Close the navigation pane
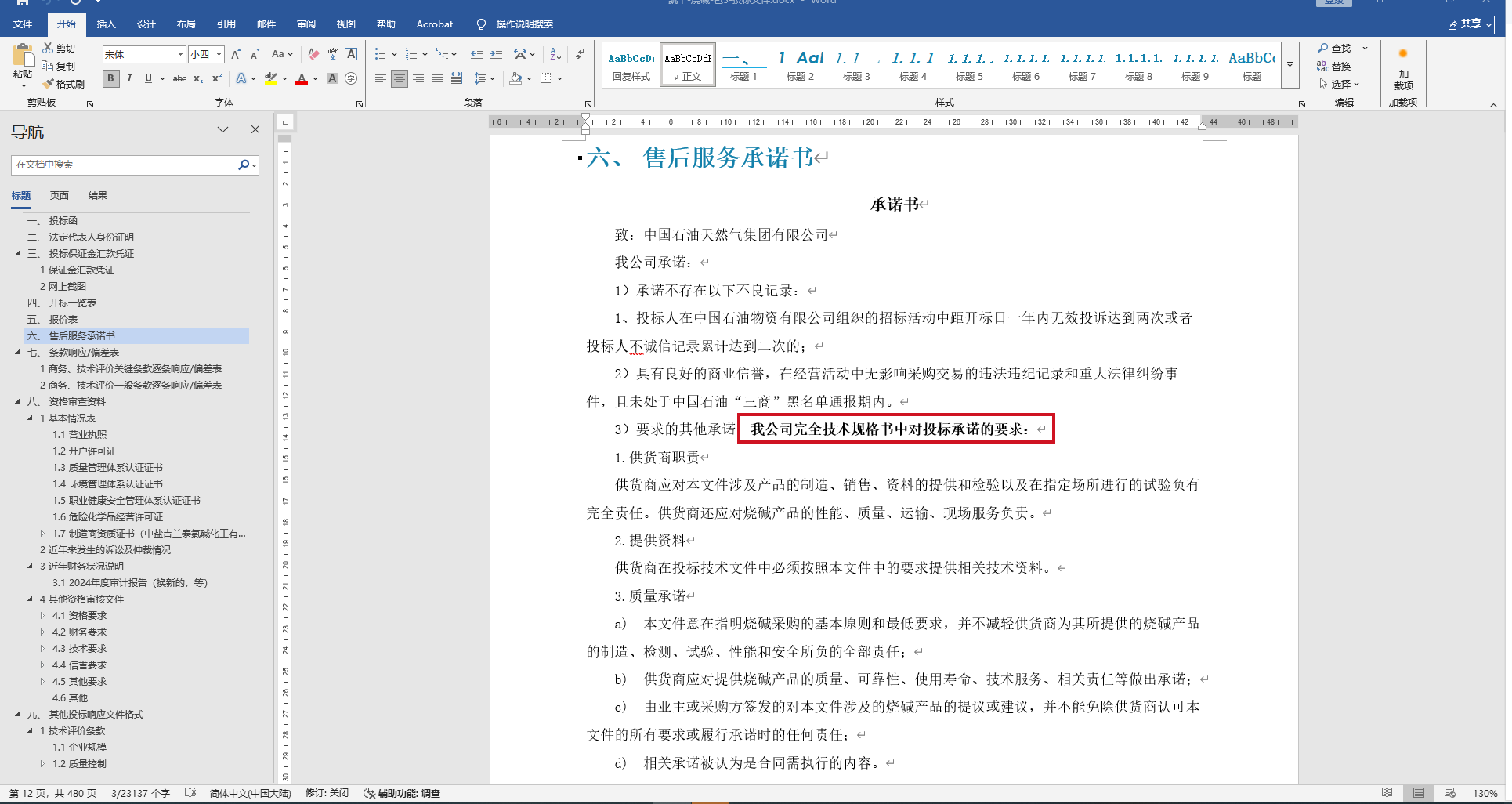Viewport: 1512px width, 804px height. [255, 129]
